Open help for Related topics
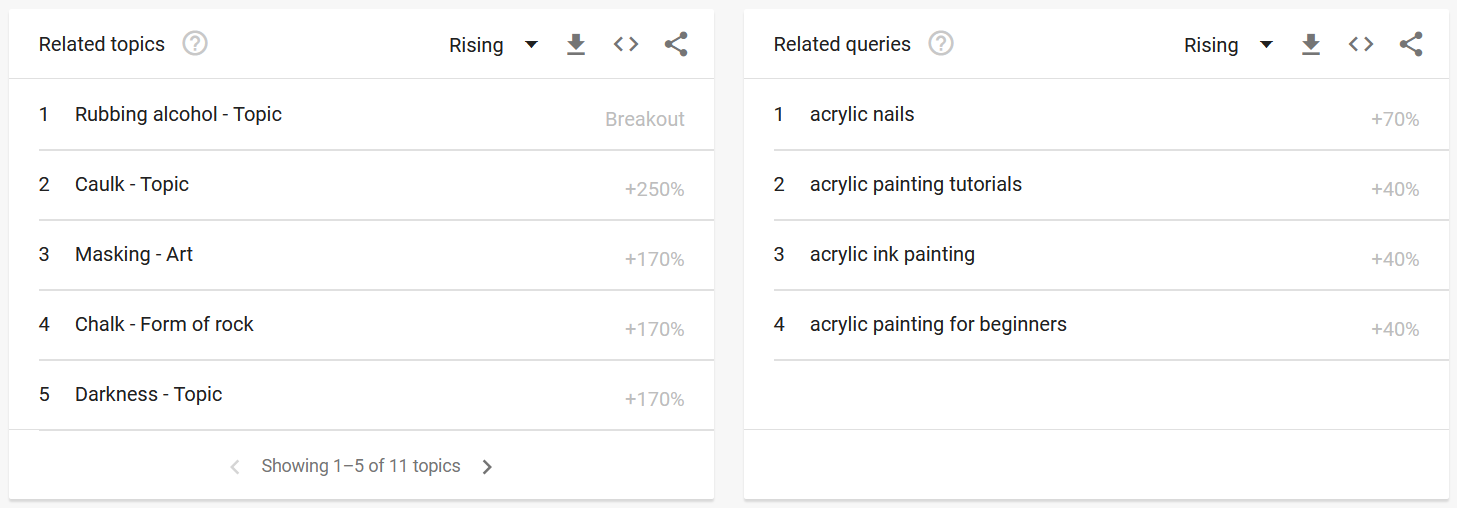The height and width of the screenshot is (508, 1457). click(x=195, y=44)
